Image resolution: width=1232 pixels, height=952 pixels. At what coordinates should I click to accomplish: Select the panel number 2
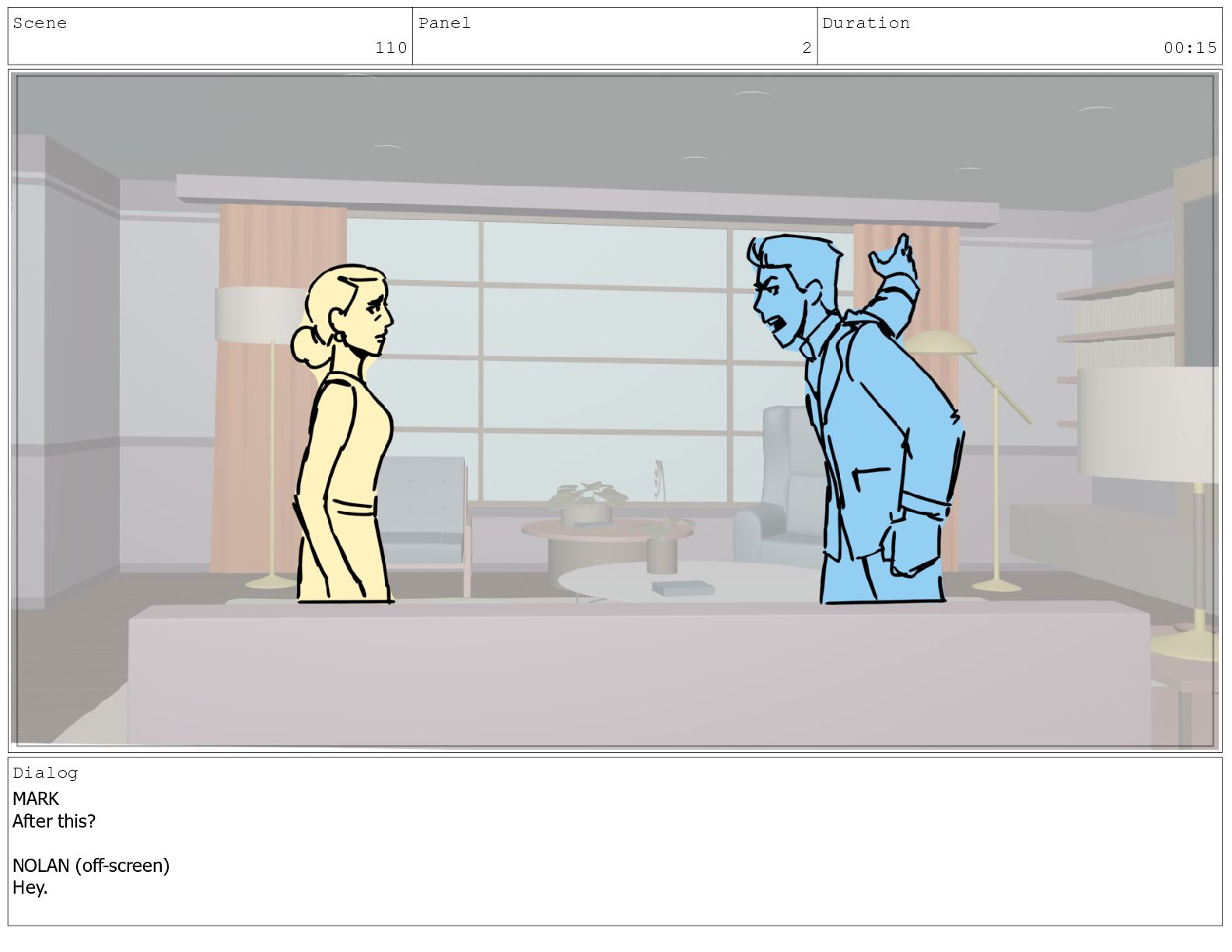click(x=807, y=48)
